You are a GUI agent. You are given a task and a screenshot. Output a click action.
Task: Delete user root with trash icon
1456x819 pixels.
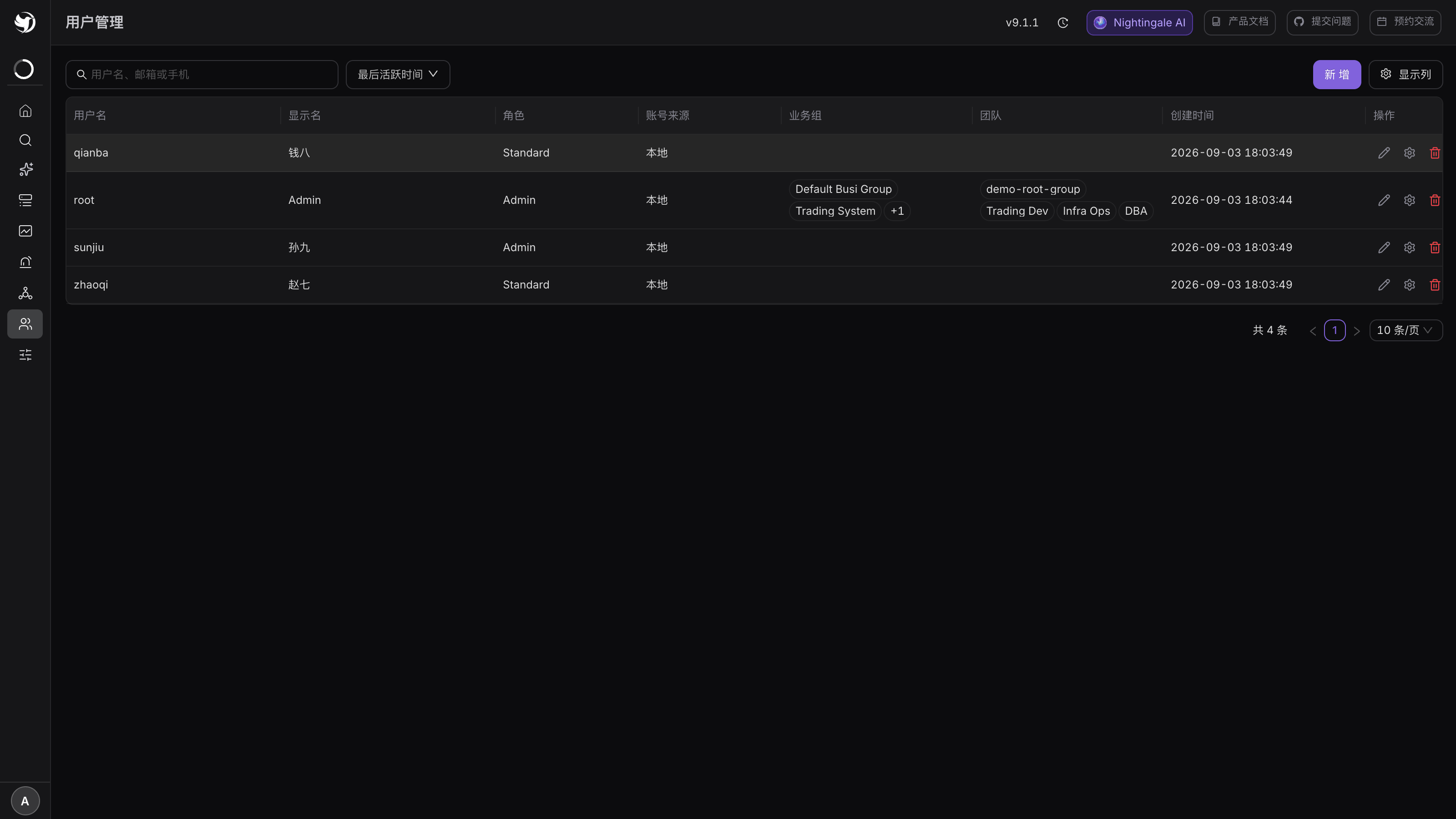[1435, 200]
